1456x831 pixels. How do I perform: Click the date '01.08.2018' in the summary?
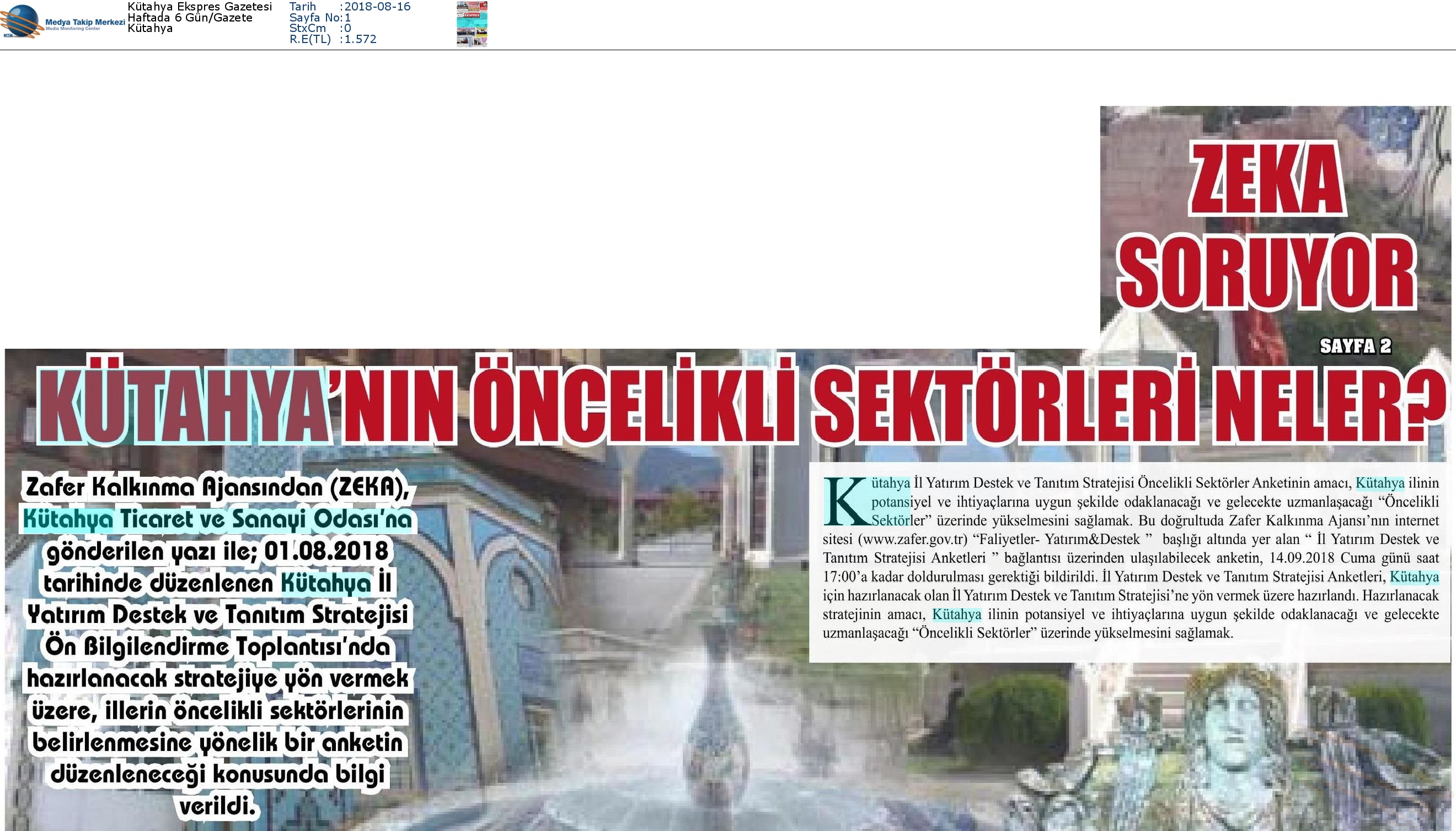tap(327, 551)
